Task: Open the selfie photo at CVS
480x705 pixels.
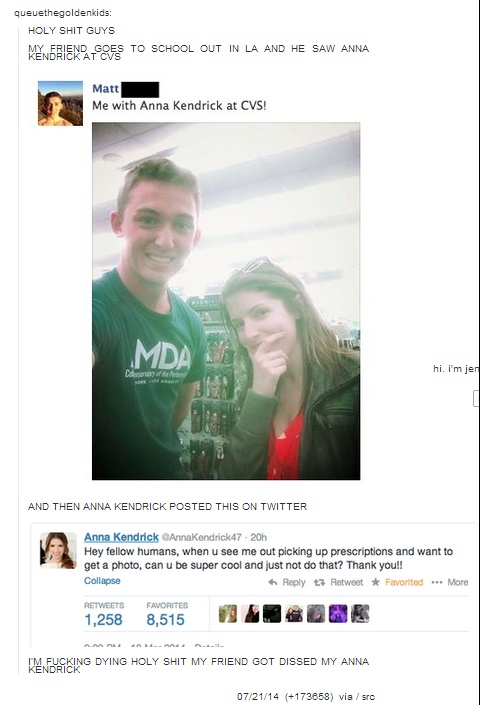Action: [226, 301]
